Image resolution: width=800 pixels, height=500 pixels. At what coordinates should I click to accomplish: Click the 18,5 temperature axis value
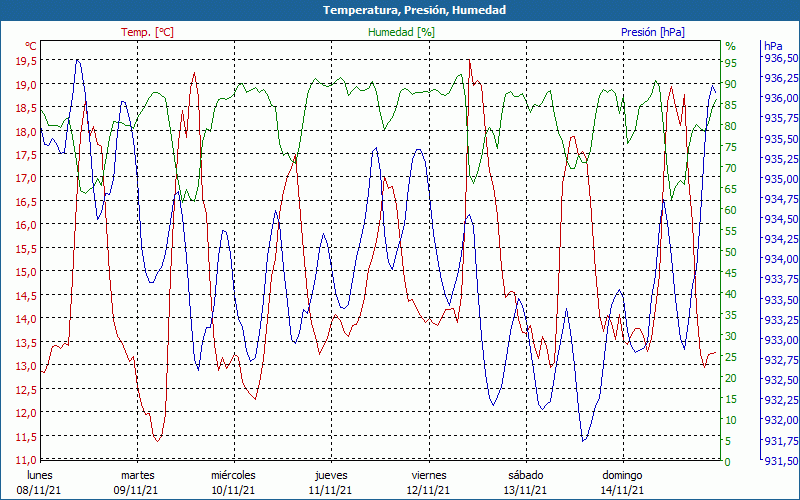click(x=27, y=108)
